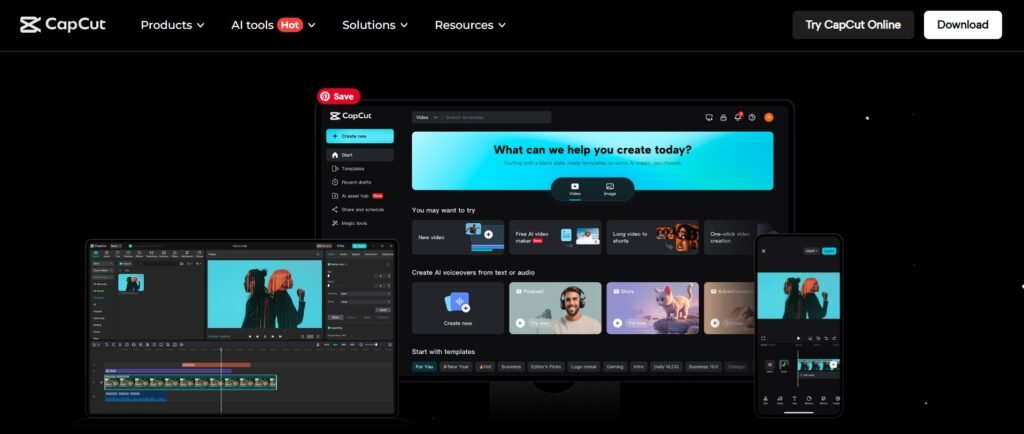This screenshot has width=1024, height=434.
Task: Open the Long video to shorts card
Action: click(x=652, y=238)
